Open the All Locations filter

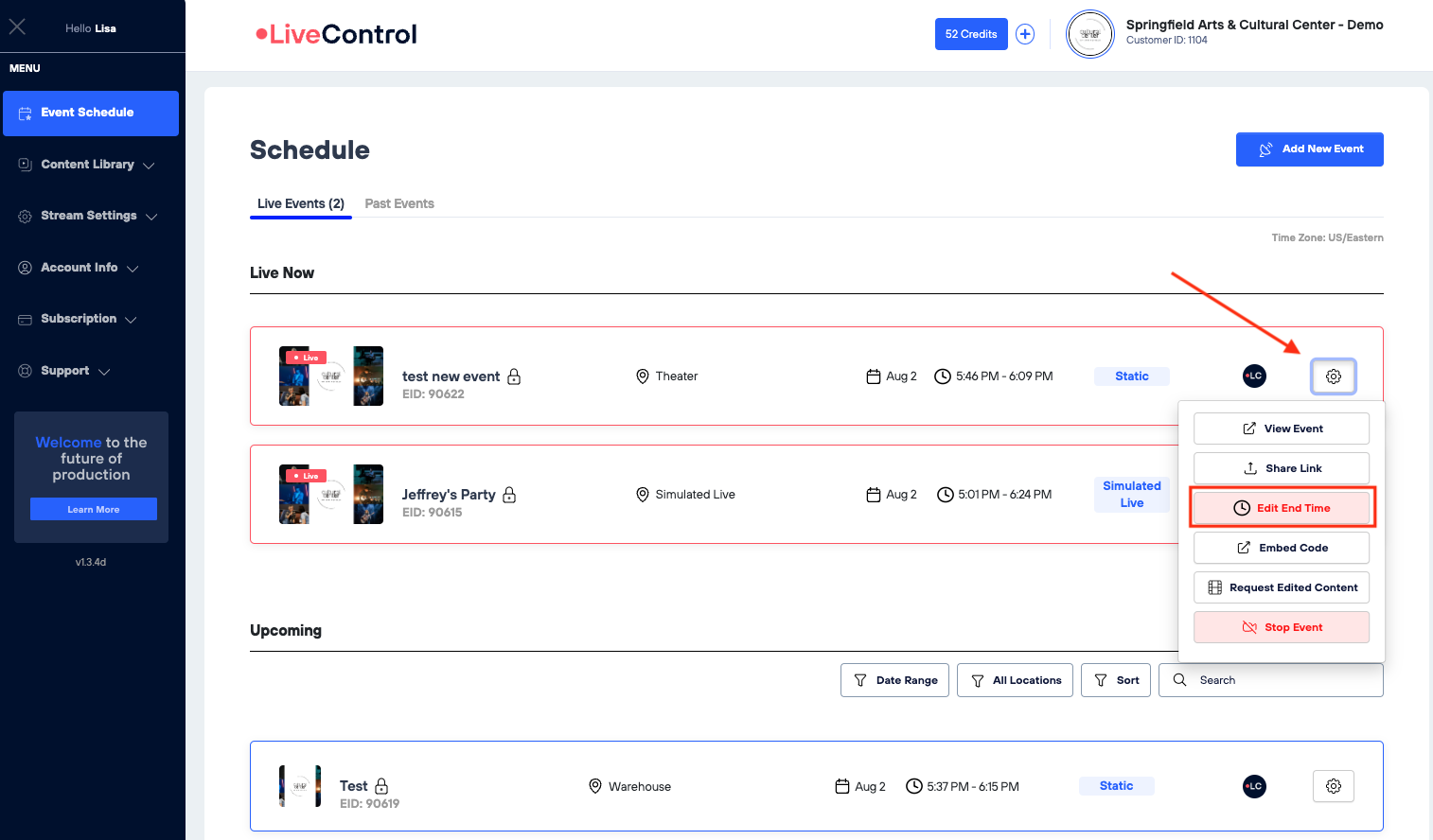pos(1015,680)
